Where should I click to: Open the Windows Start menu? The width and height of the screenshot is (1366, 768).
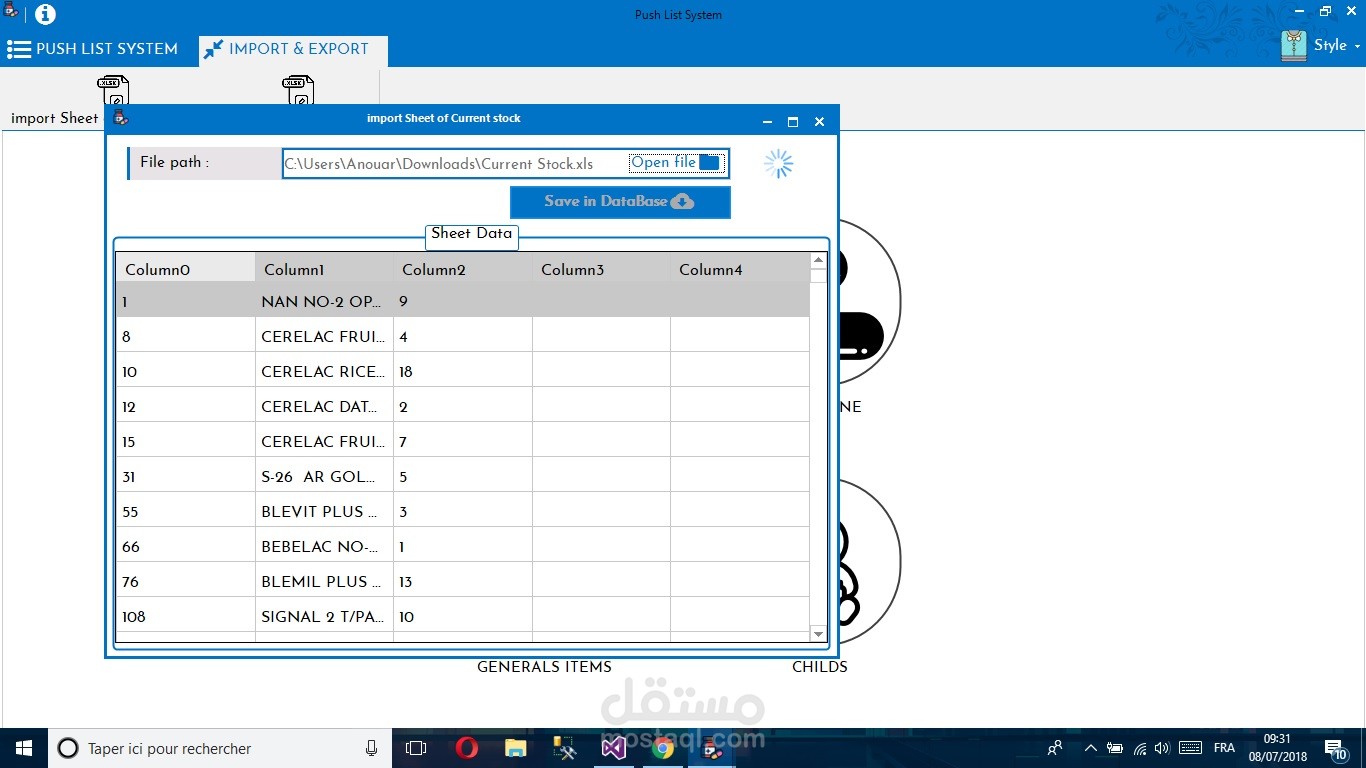[24, 748]
